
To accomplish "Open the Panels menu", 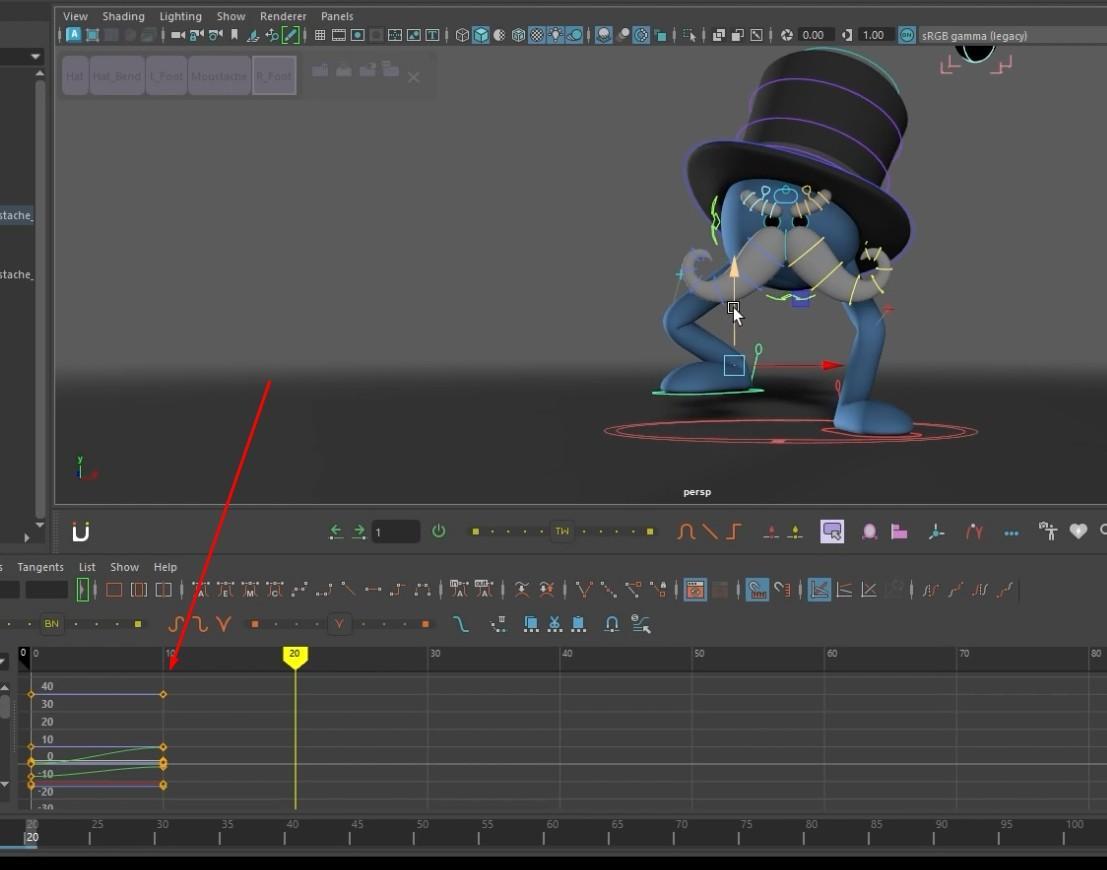I will point(337,16).
